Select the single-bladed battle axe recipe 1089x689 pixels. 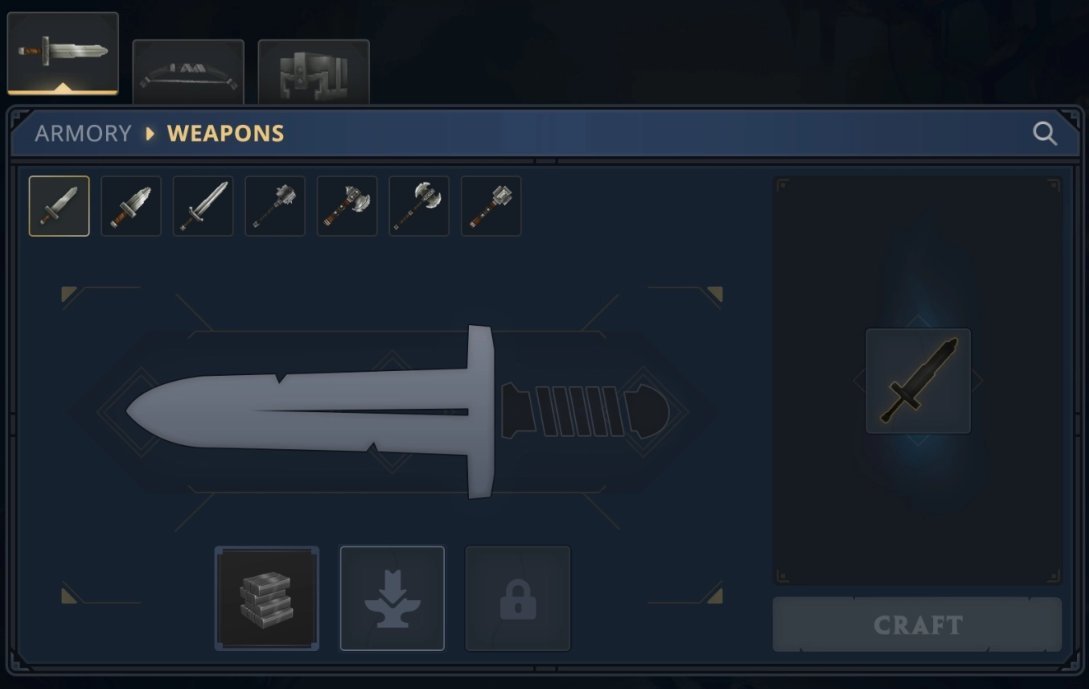tap(347, 206)
